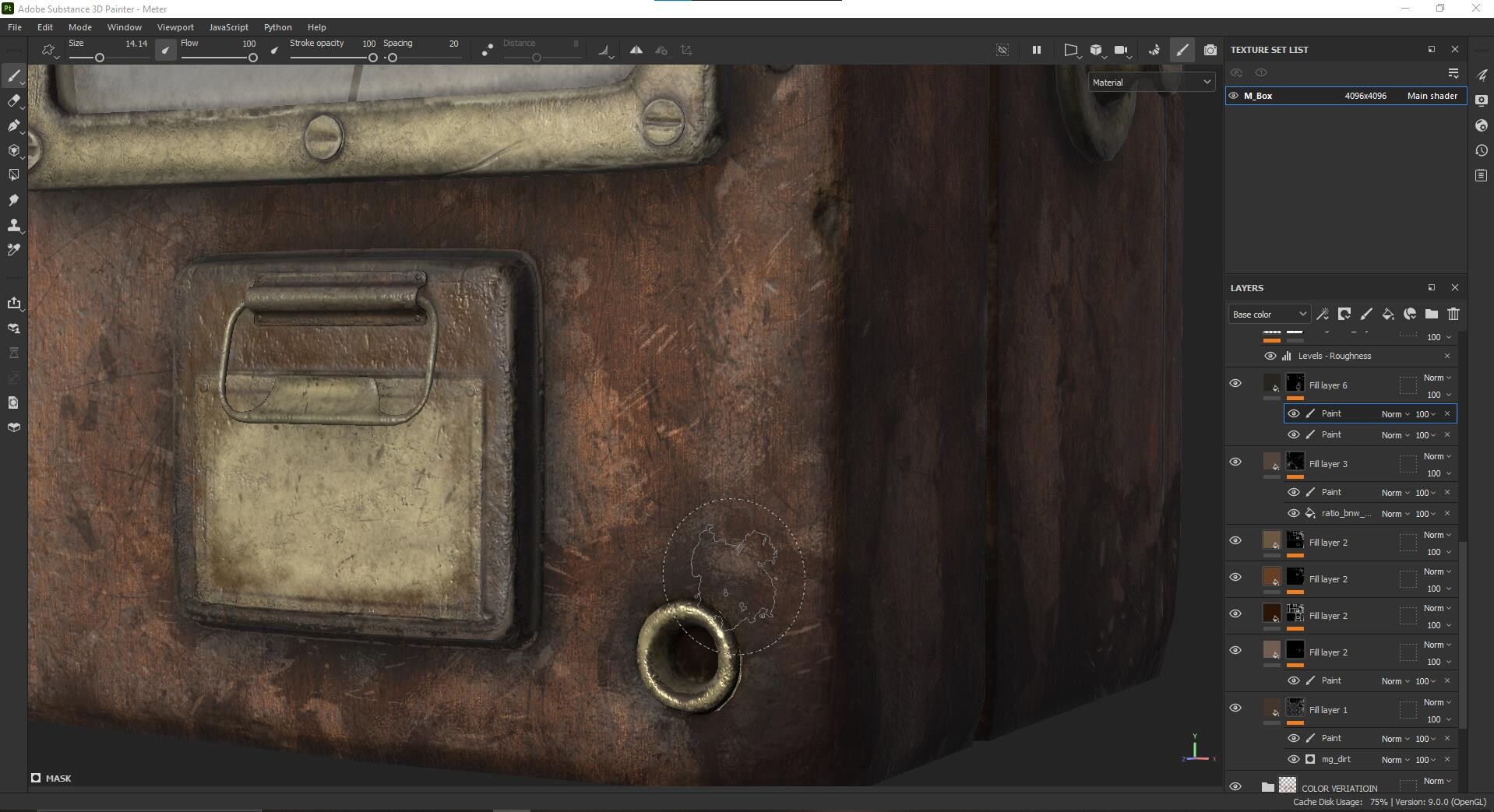Select the Smudge tool
The width and height of the screenshot is (1494, 812).
14,200
